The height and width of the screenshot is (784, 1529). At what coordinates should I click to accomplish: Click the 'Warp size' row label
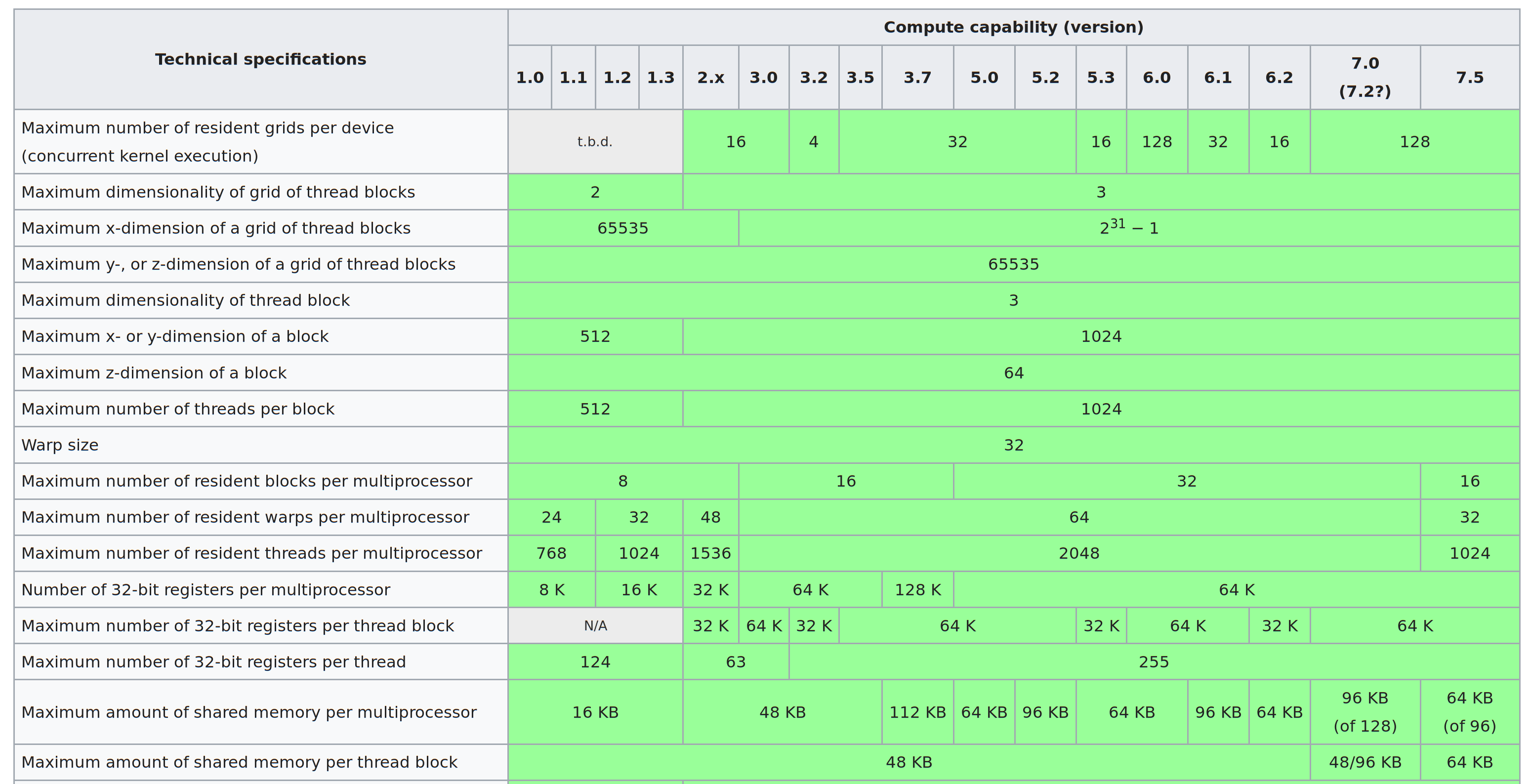click(60, 445)
